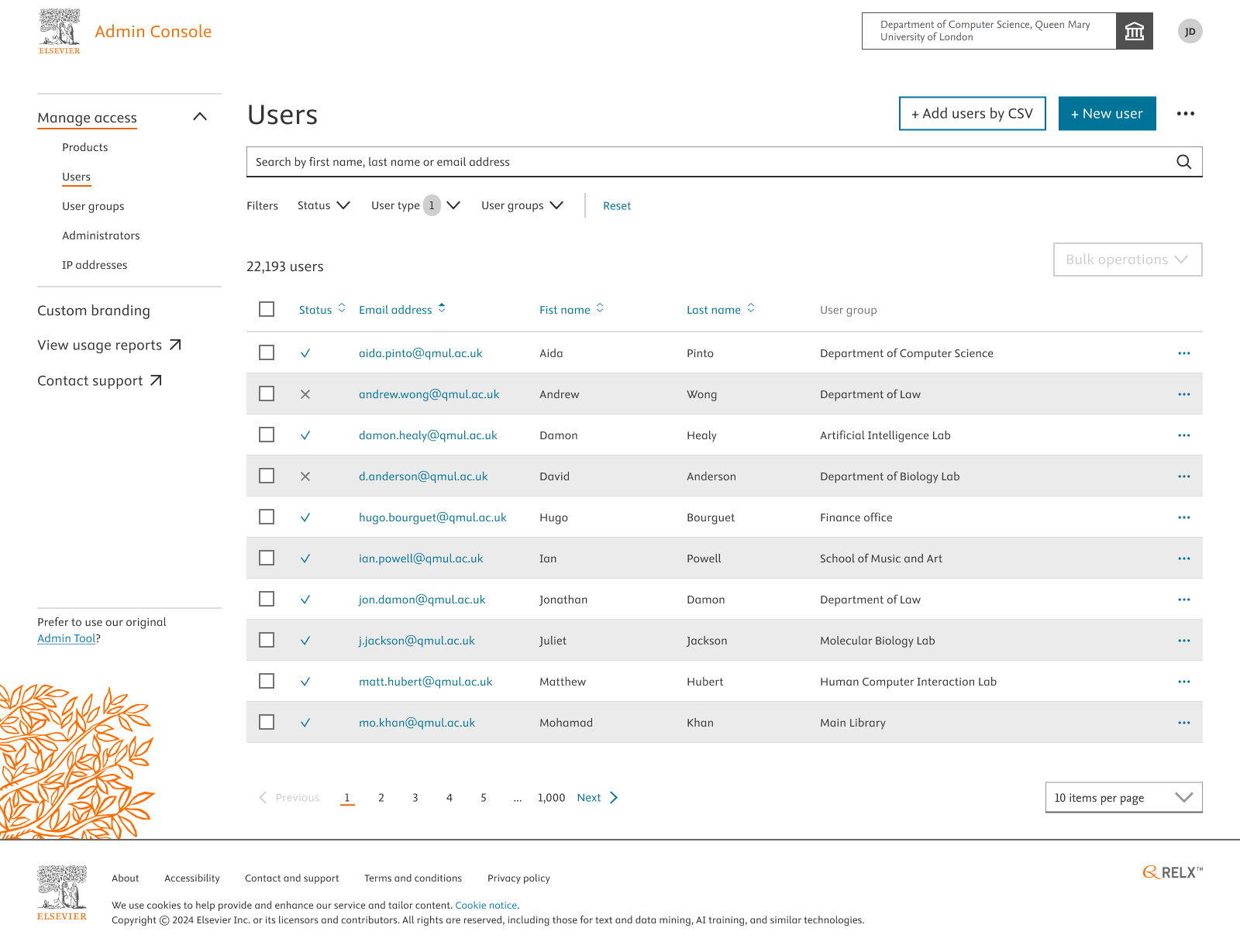Open Custom branding in the sidebar

[x=94, y=311]
